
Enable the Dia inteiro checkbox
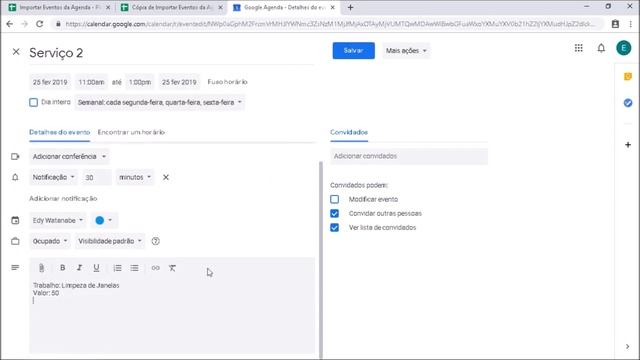coord(33,102)
